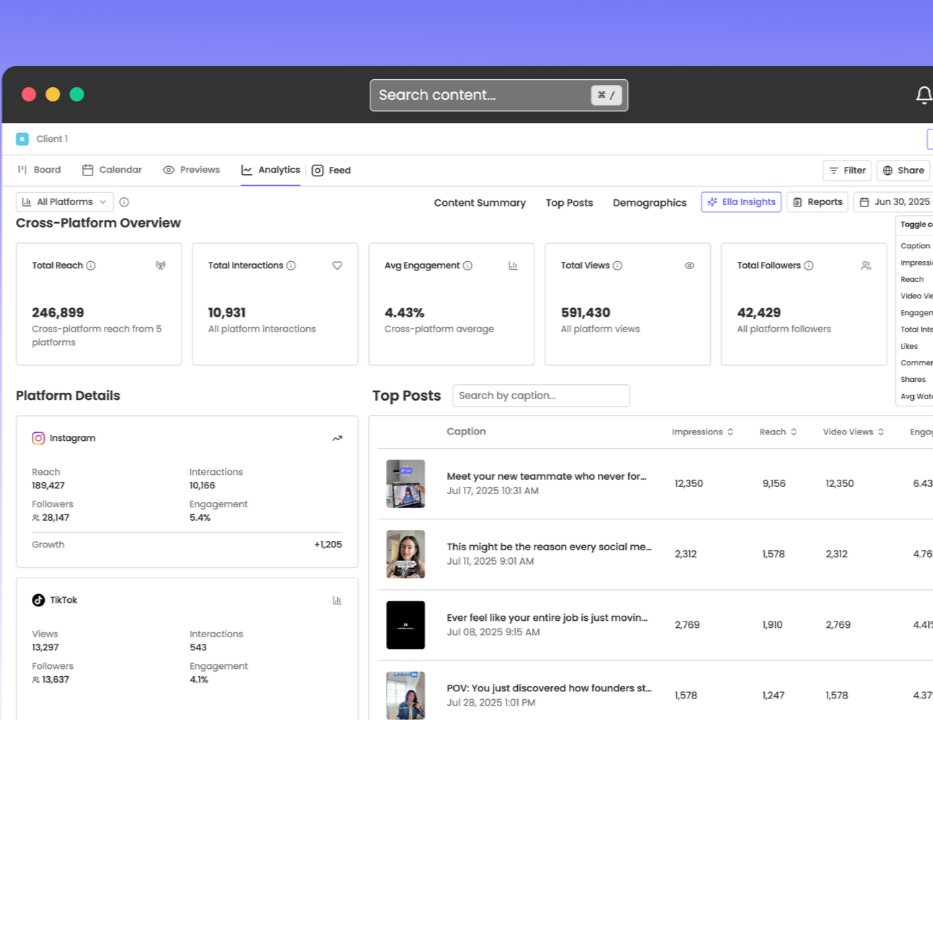This screenshot has height=933, width=933.
Task: Open the Previews tab
Action: click(192, 170)
